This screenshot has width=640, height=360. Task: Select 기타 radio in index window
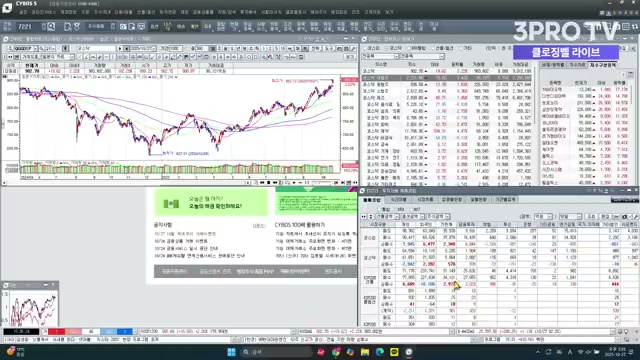coord(462,48)
